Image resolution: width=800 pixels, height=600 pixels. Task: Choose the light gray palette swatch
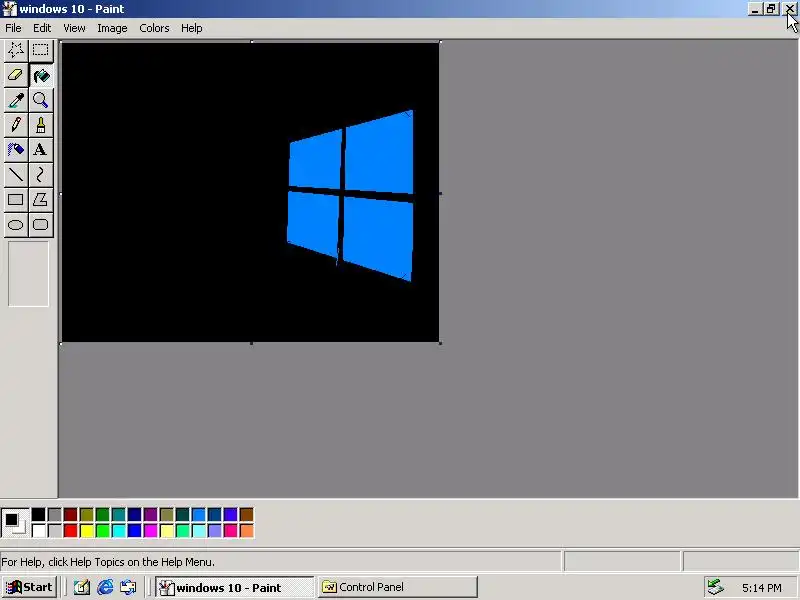tap(55, 531)
